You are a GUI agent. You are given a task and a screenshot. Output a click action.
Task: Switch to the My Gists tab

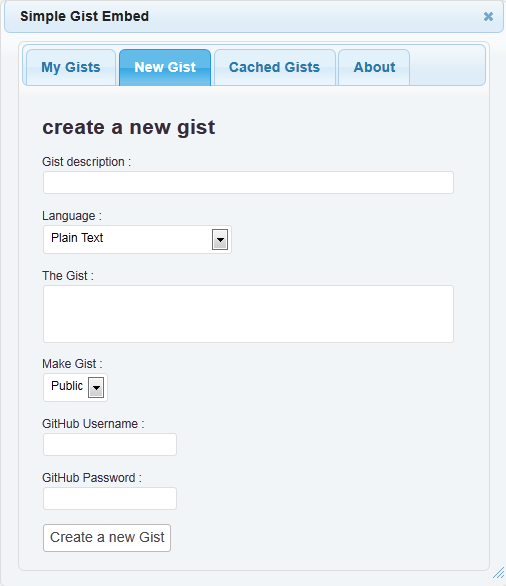[x=71, y=67]
